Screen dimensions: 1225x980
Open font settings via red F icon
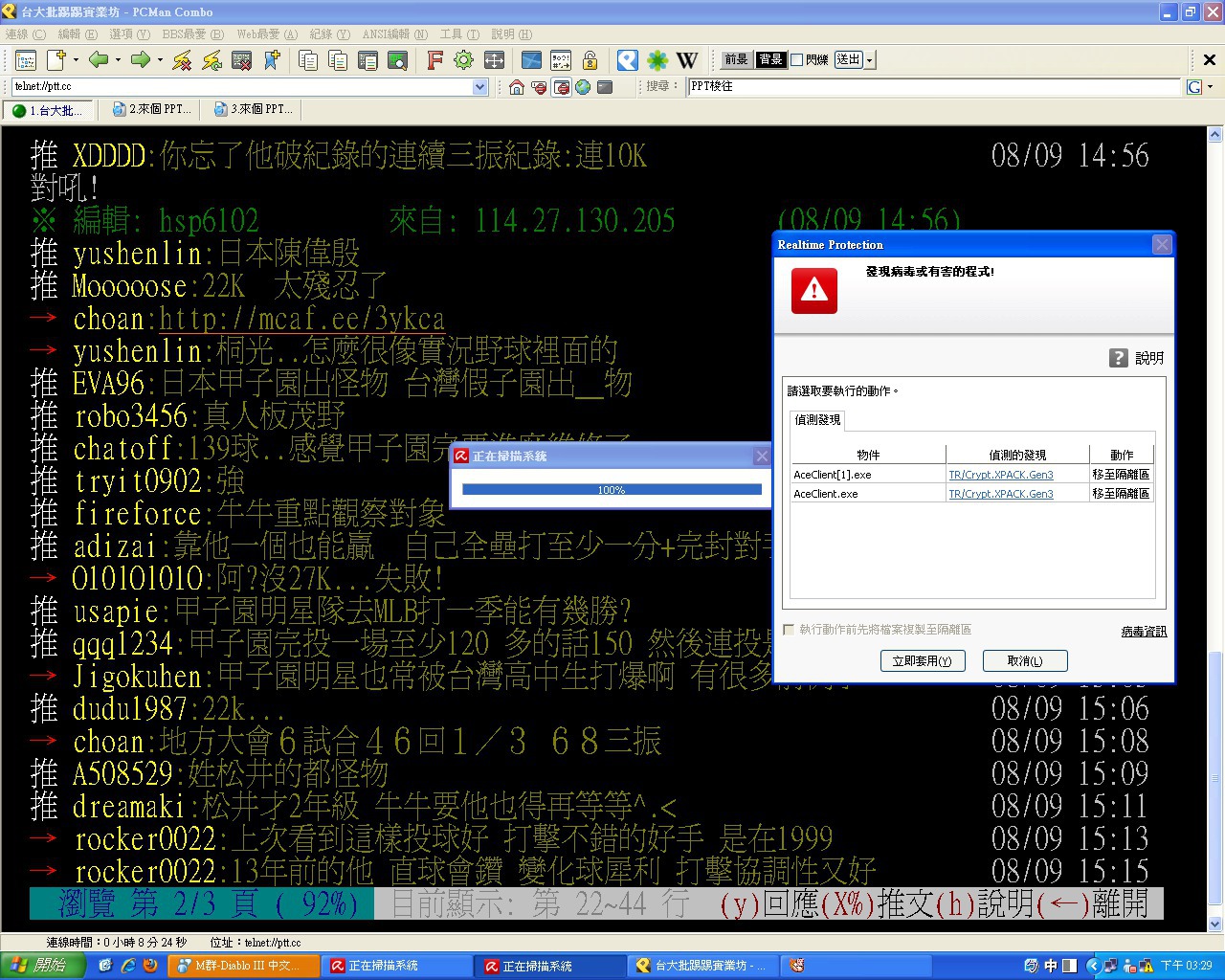(434, 60)
